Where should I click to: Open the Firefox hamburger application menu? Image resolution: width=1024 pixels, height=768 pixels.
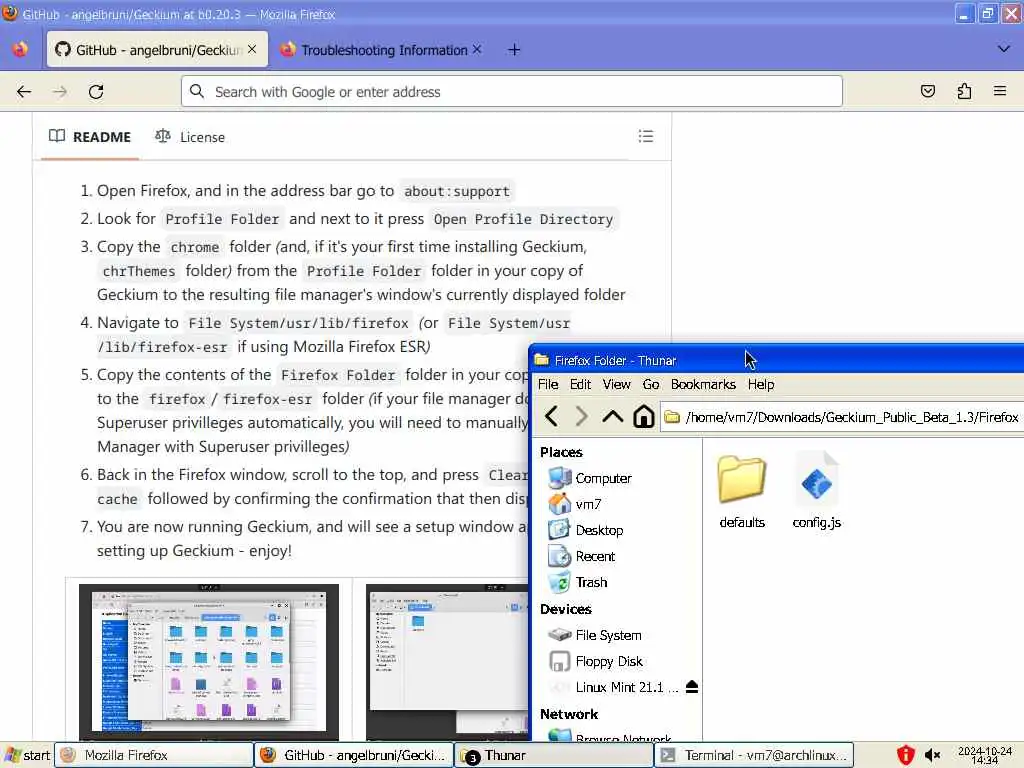[x=1000, y=91]
